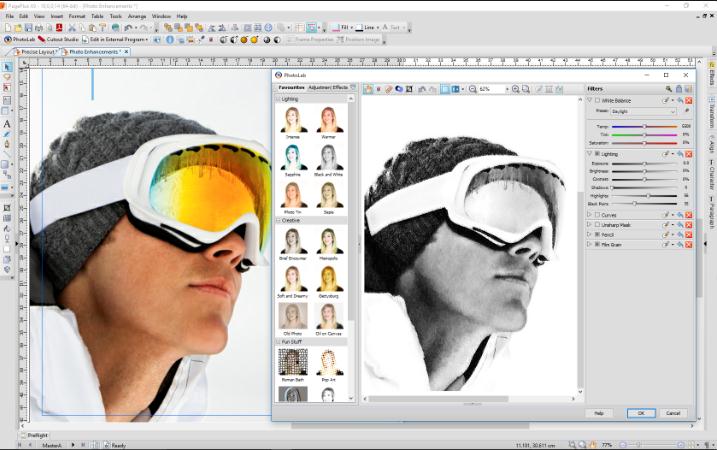This screenshot has height=450, width=717.
Task: Delete the White Balance filter with red X
Action: 688,100
